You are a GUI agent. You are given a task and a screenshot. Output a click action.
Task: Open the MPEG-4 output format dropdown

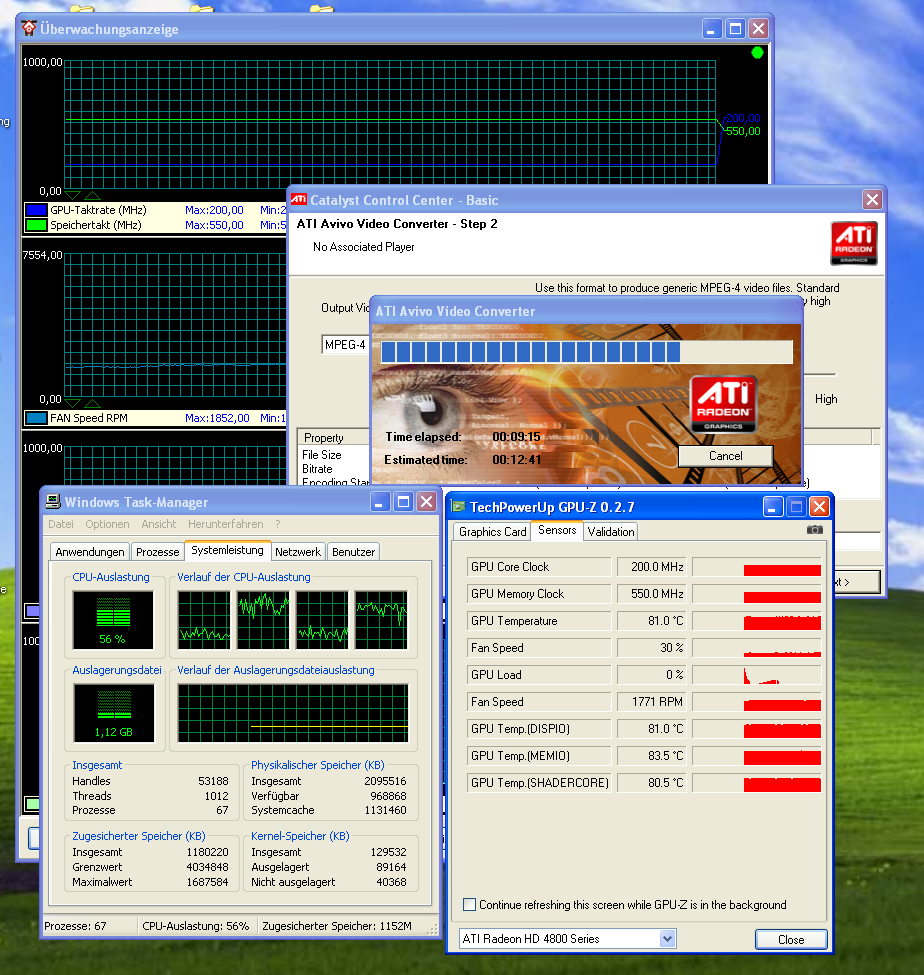click(345, 344)
